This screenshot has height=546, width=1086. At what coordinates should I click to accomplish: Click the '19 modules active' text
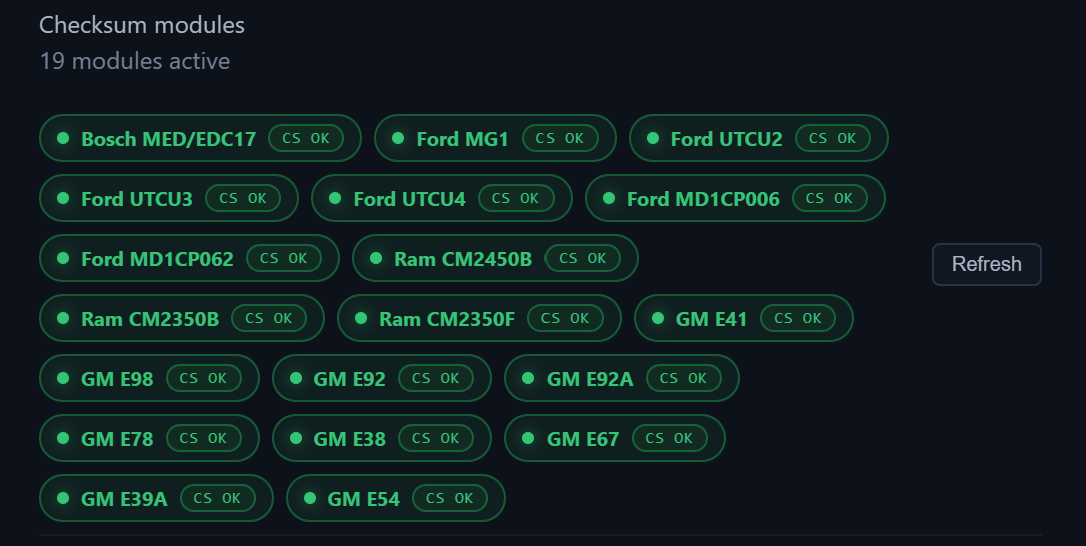point(135,61)
